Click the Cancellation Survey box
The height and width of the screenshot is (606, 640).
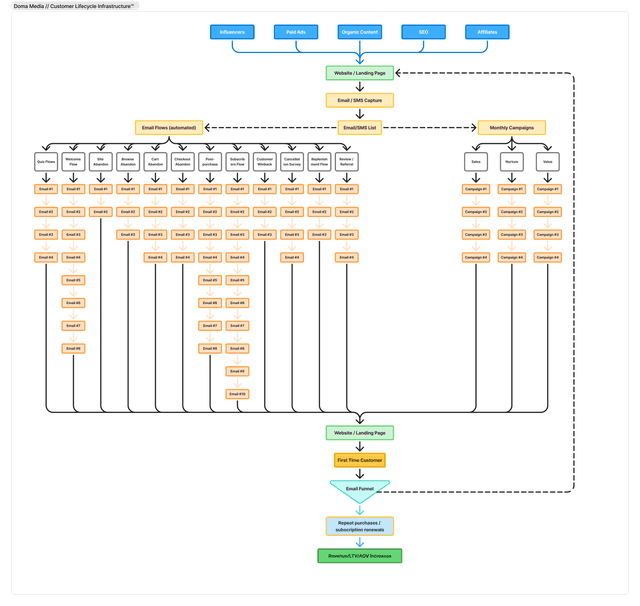292,162
